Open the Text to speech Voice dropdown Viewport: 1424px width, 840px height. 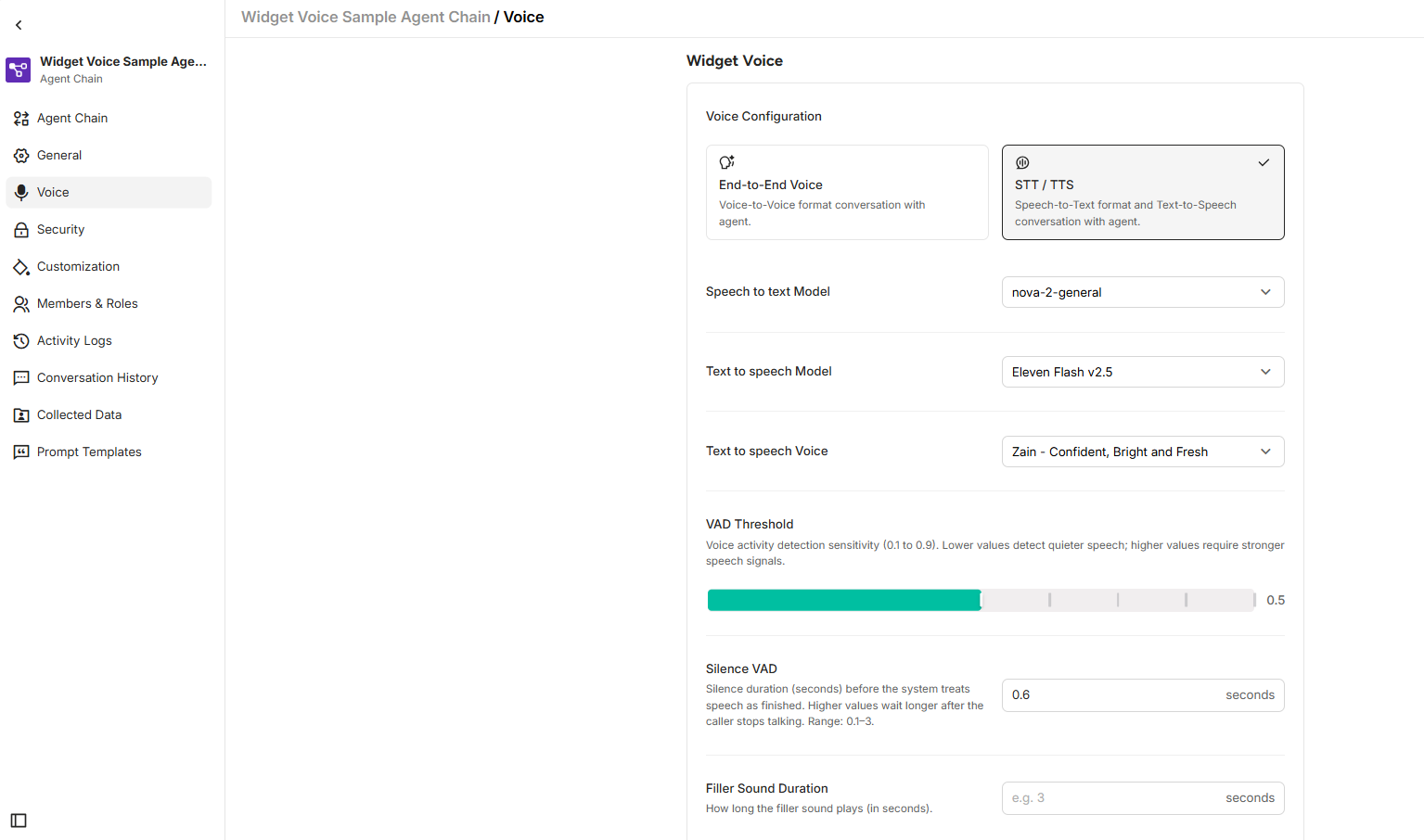[1143, 452]
